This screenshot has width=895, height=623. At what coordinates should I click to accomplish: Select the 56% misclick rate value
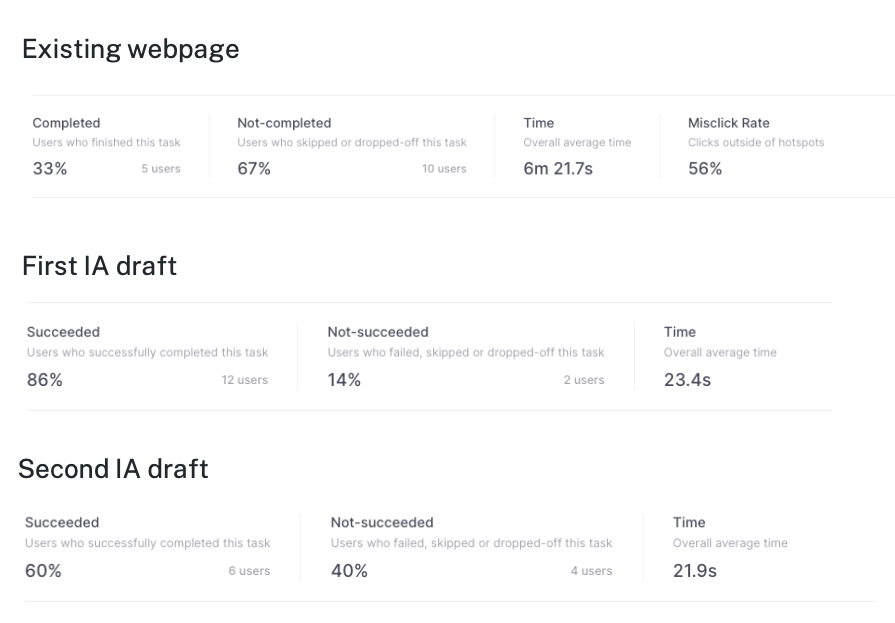(x=705, y=169)
